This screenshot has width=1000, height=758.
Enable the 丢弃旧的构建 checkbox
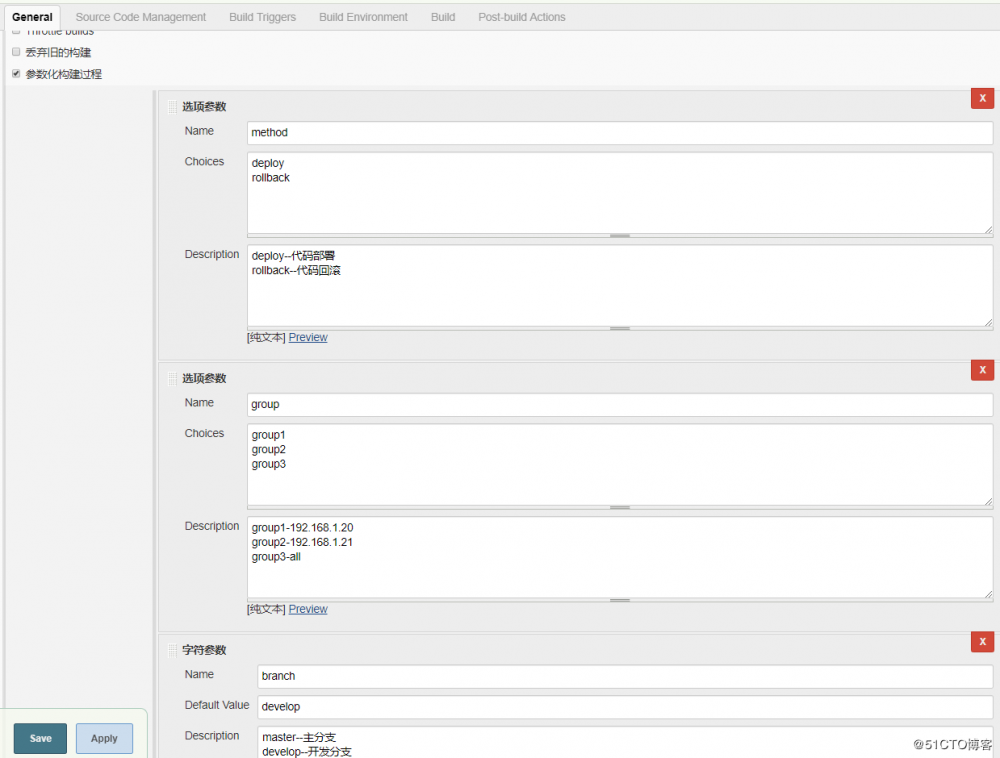tap(15, 52)
